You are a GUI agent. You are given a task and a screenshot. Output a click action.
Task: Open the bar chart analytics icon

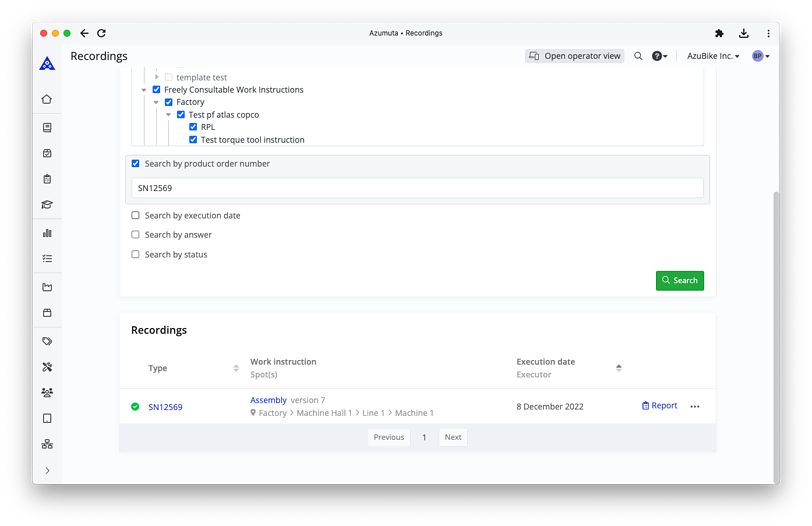(47, 233)
